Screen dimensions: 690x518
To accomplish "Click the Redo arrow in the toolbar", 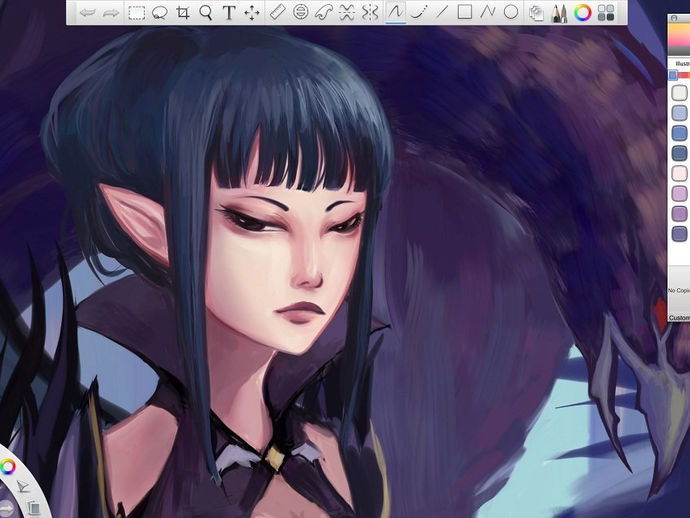I will [x=111, y=13].
